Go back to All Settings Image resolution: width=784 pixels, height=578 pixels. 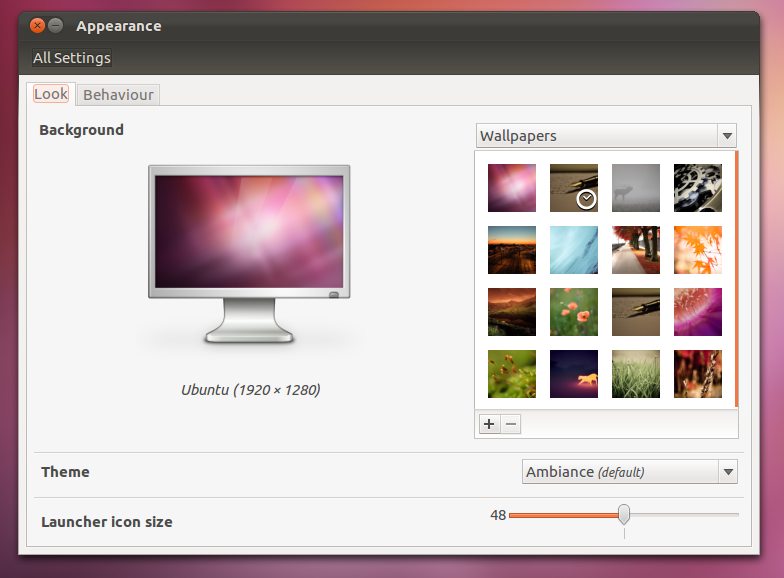72,58
